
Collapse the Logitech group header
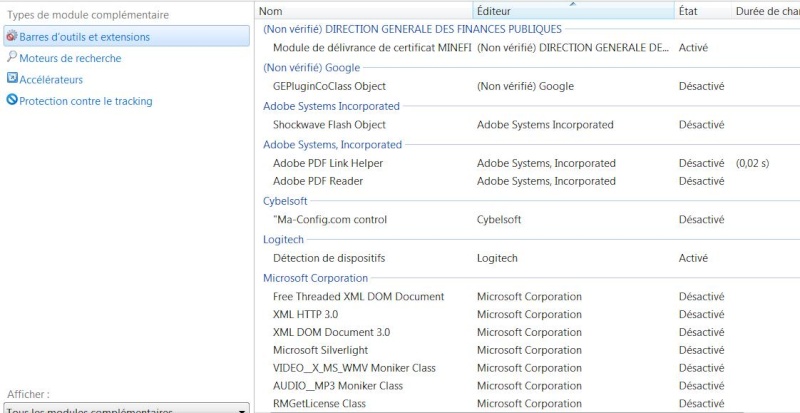point(283,239)
